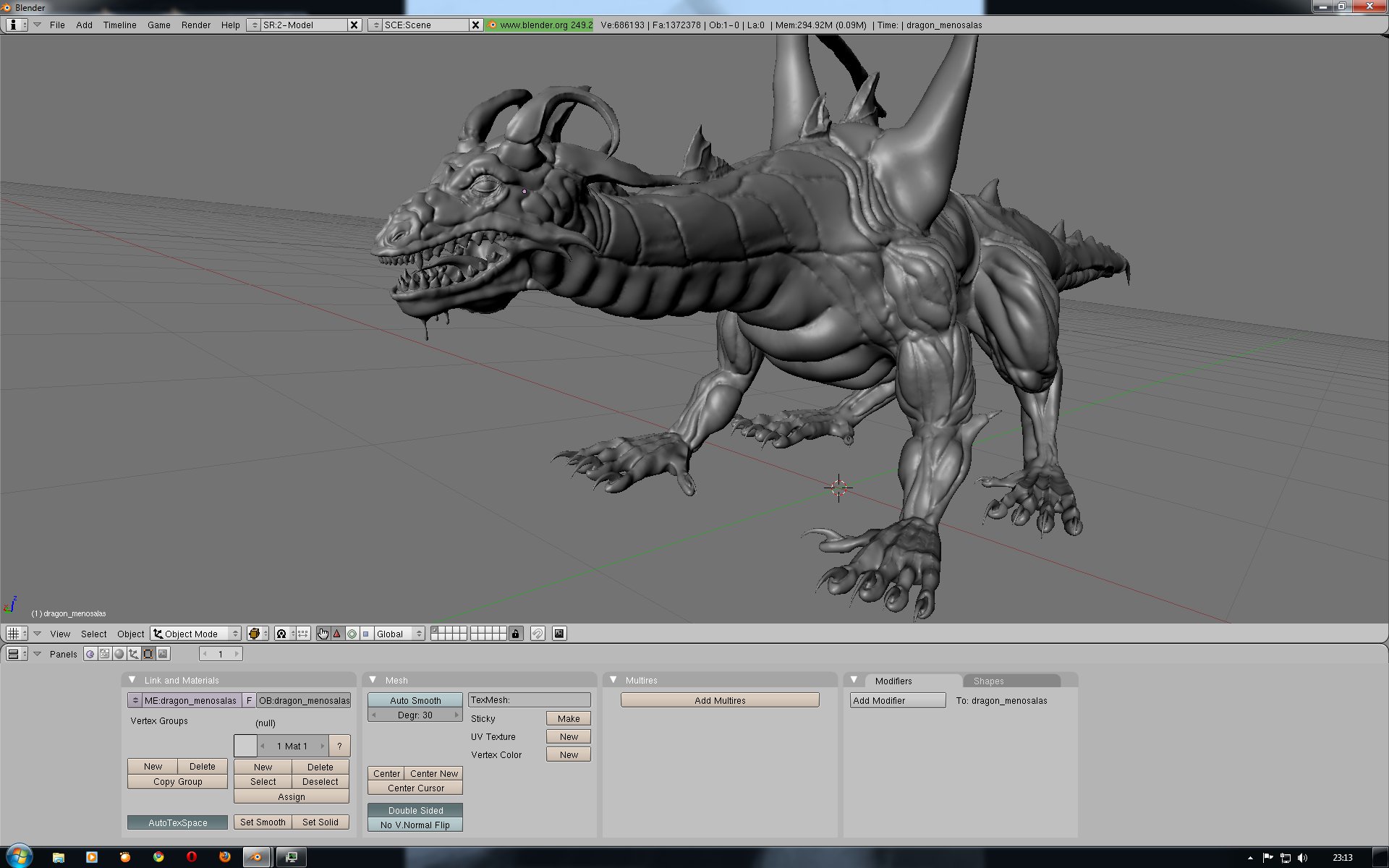Screen dimensions: 1389x868
Task: Click the Render this window image icon
Action: [x=559, y=634]
